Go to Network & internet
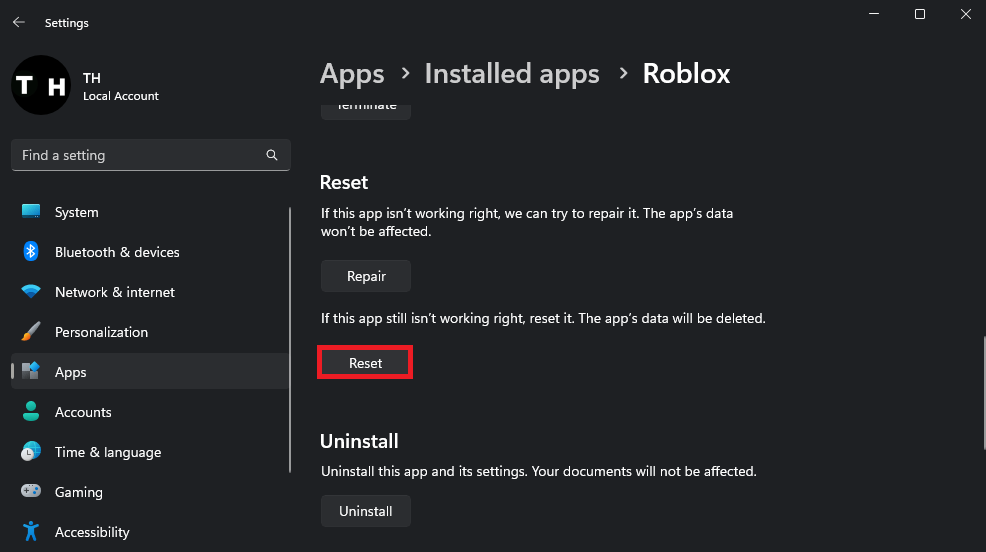The image size is (986, 552). 150,292
